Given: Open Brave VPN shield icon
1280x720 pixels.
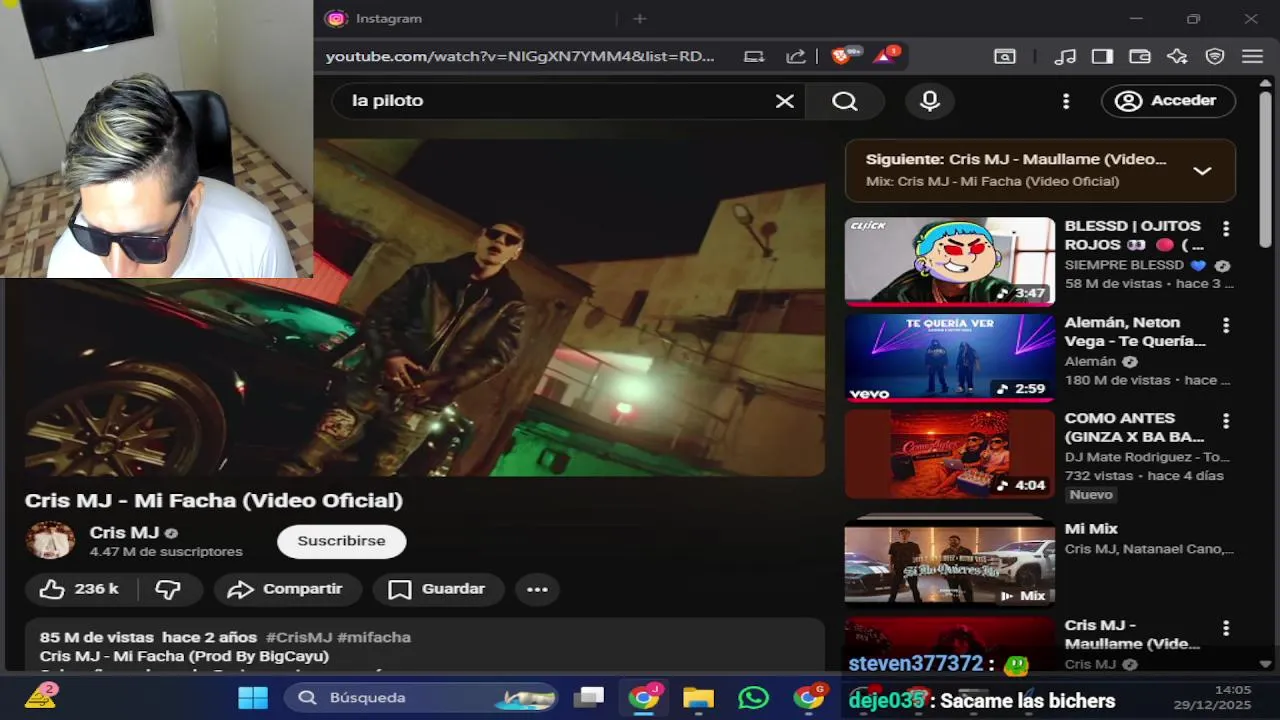Looking at the screenshot, I should [1215, 57].
